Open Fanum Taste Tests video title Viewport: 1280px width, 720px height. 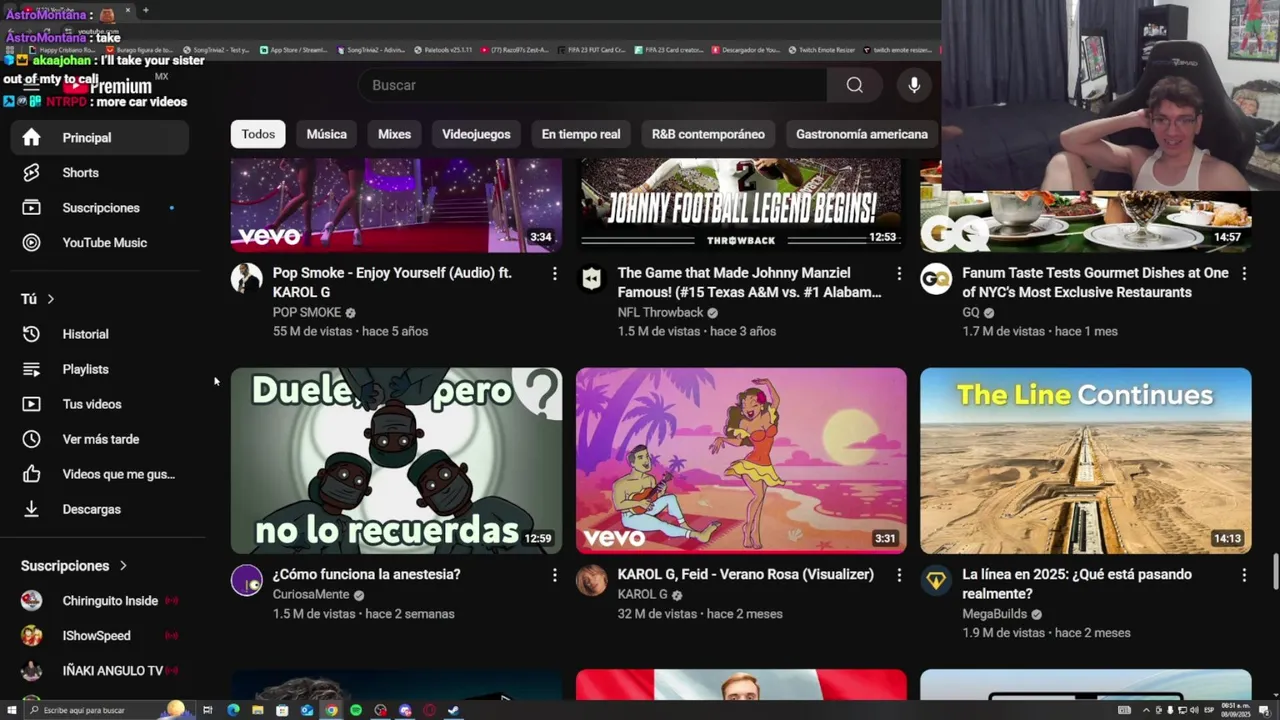(x=1095, y=282)
